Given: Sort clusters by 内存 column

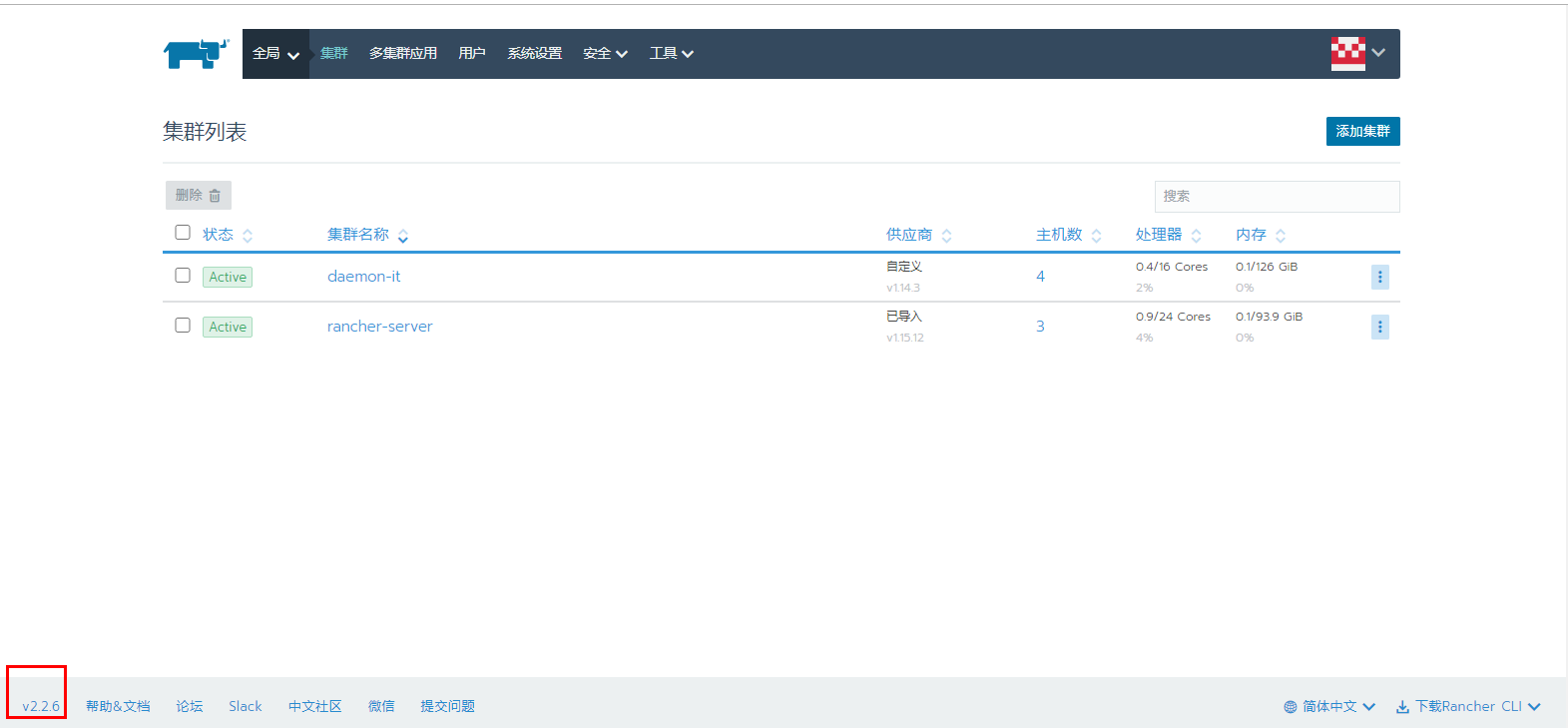Looking at the screenshot, I should click(x=1261, y=235).
